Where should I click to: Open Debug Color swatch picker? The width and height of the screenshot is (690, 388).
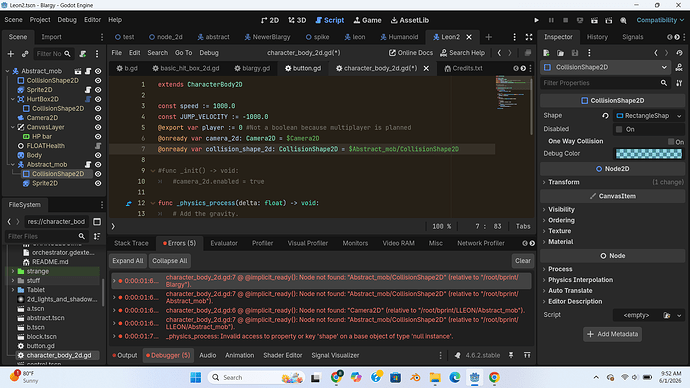click(649, 154)
